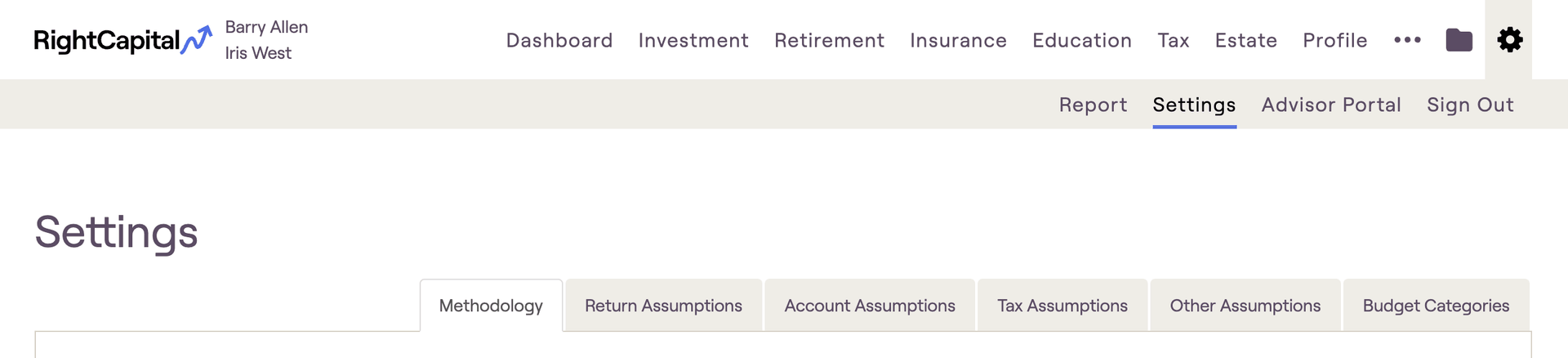
Task: Click the settings gear icon
Action: 1509,39
